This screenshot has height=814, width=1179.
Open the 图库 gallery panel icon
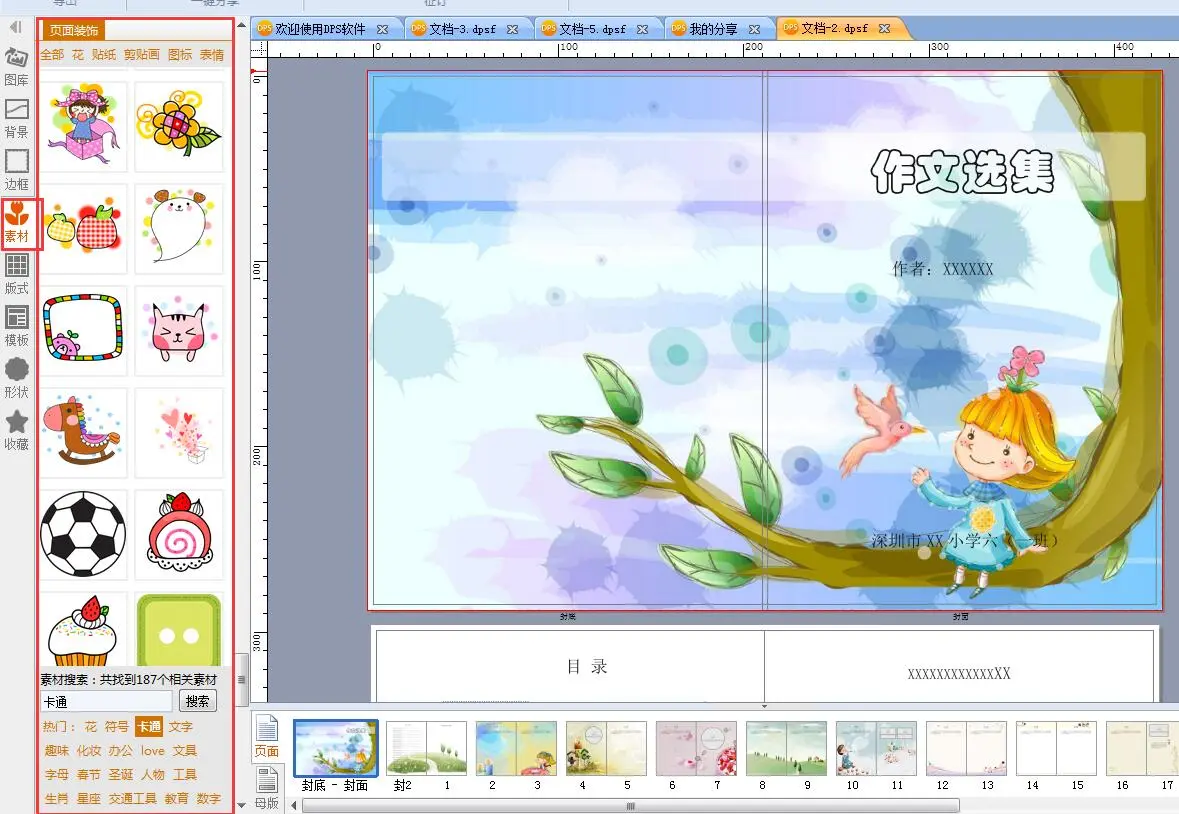click(16, 65)
